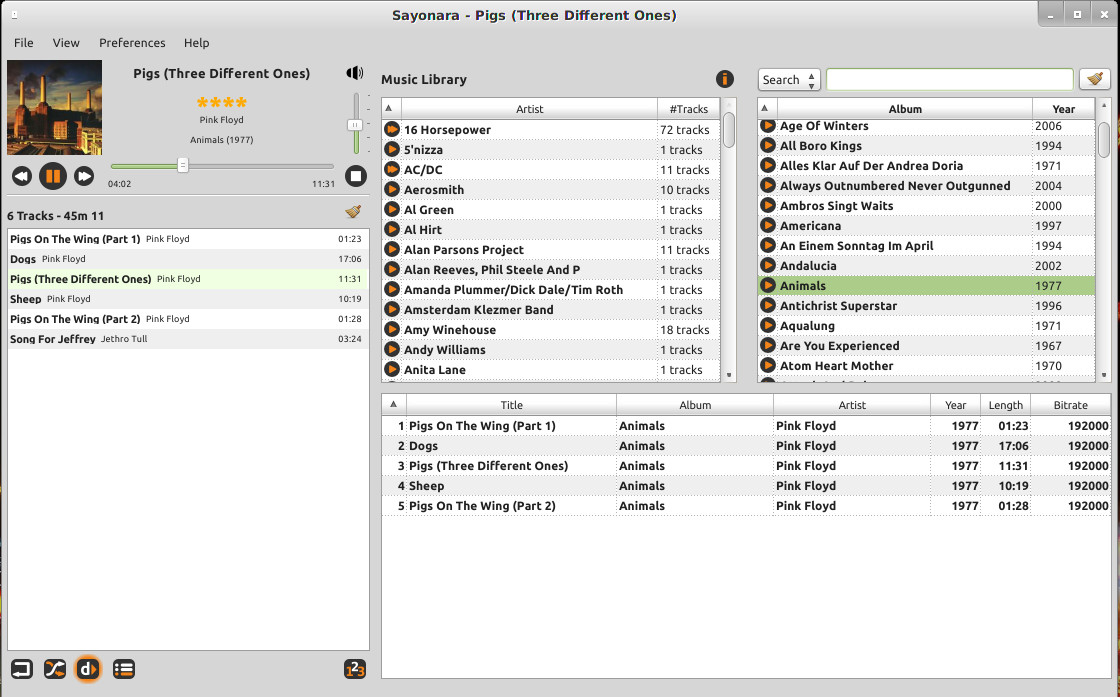Click the album list scrollbar
The image size is (1120, 697).
coord(1104,139)
